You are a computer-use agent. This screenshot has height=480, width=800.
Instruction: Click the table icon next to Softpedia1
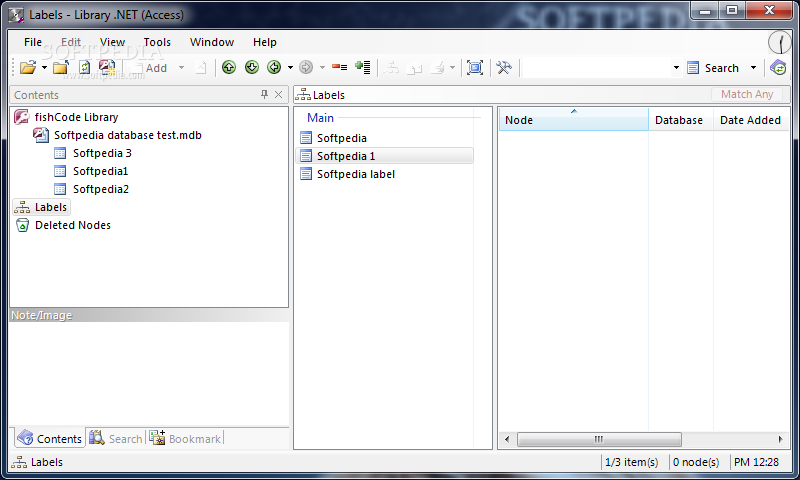[60, 171]
